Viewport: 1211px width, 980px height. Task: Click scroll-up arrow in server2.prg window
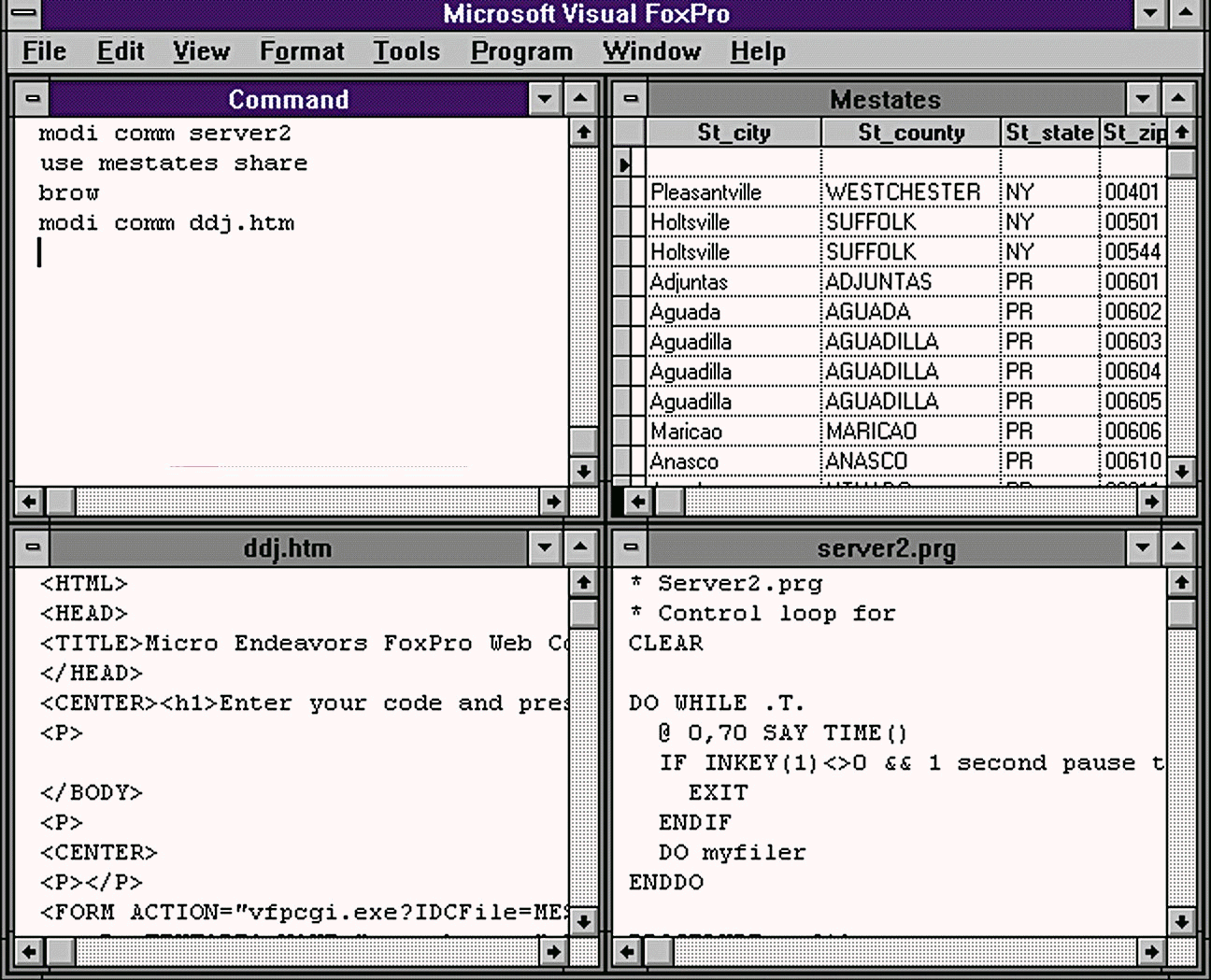[x=1181, y=583]
